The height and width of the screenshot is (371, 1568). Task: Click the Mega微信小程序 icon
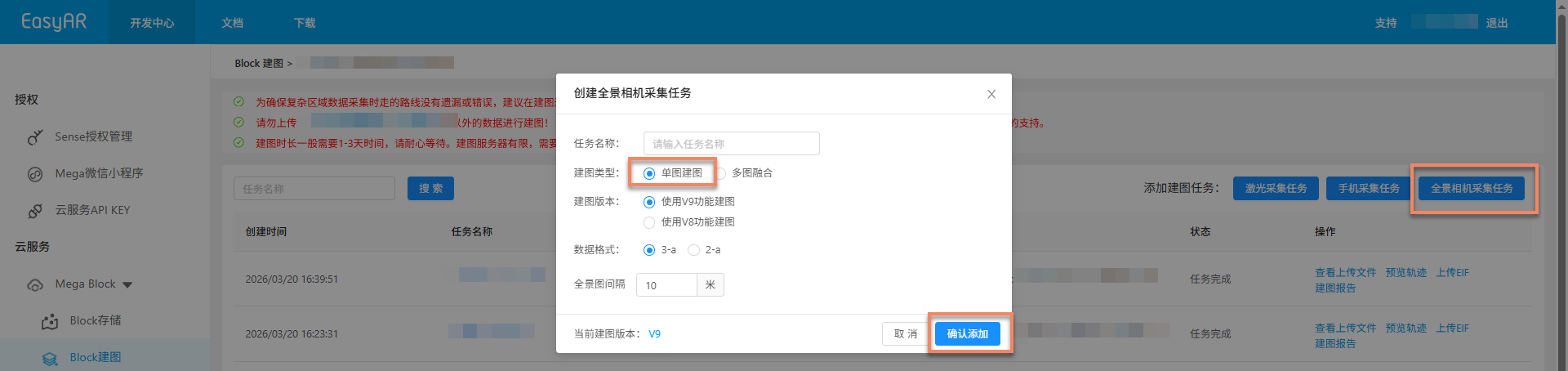coord(35,174)
